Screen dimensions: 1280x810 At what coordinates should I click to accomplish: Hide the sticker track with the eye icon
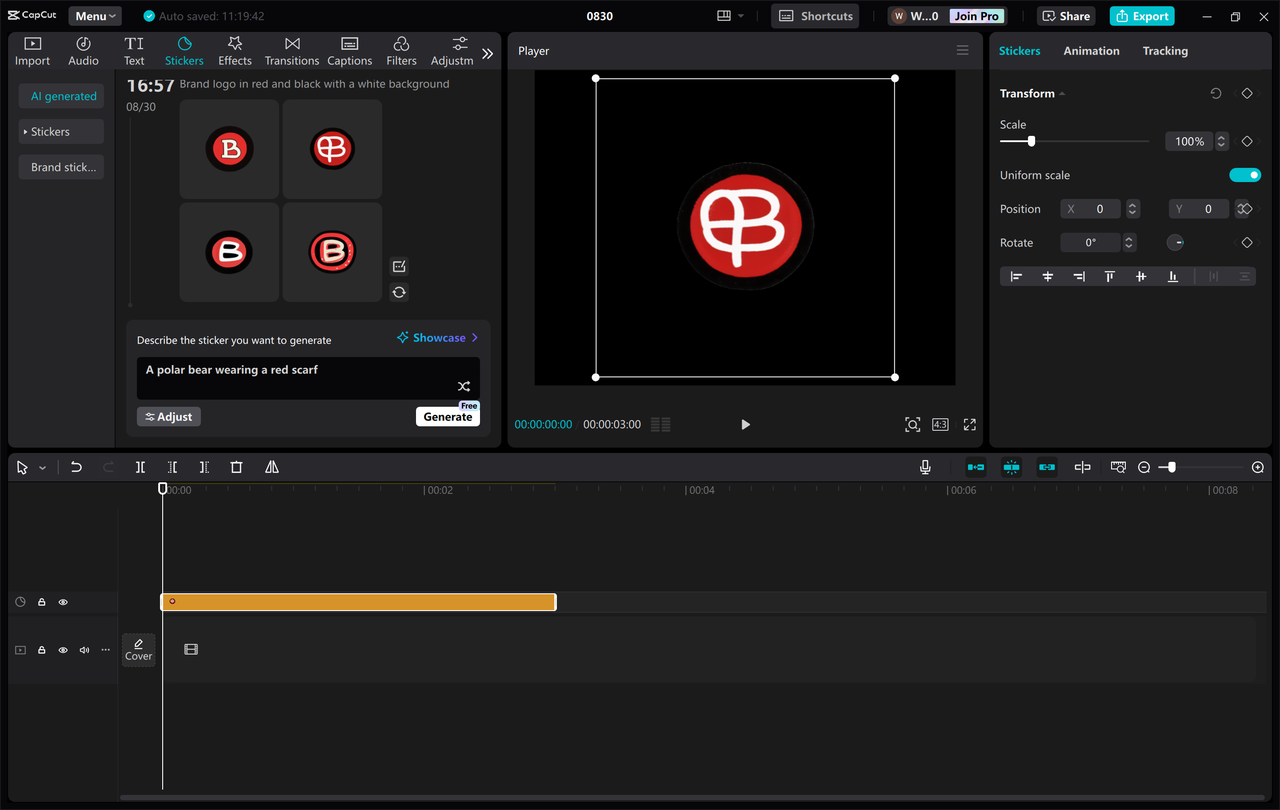click(x=63, y=601)
